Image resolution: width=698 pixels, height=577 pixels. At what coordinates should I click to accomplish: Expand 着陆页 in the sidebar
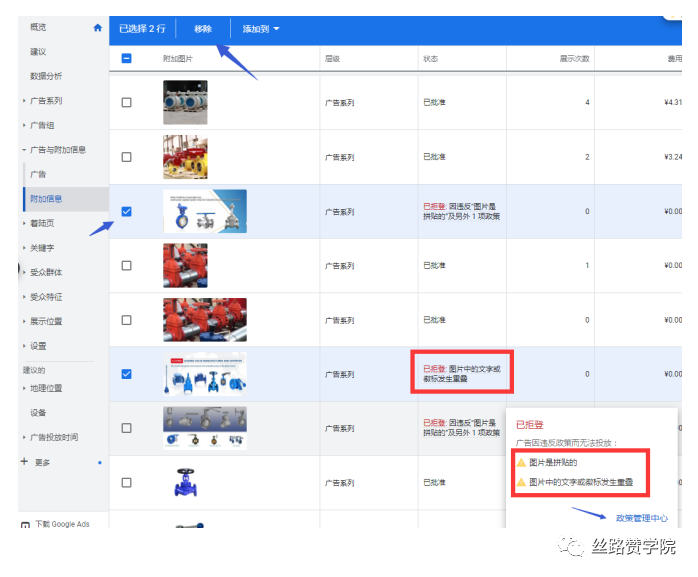(x=24, y=223)
